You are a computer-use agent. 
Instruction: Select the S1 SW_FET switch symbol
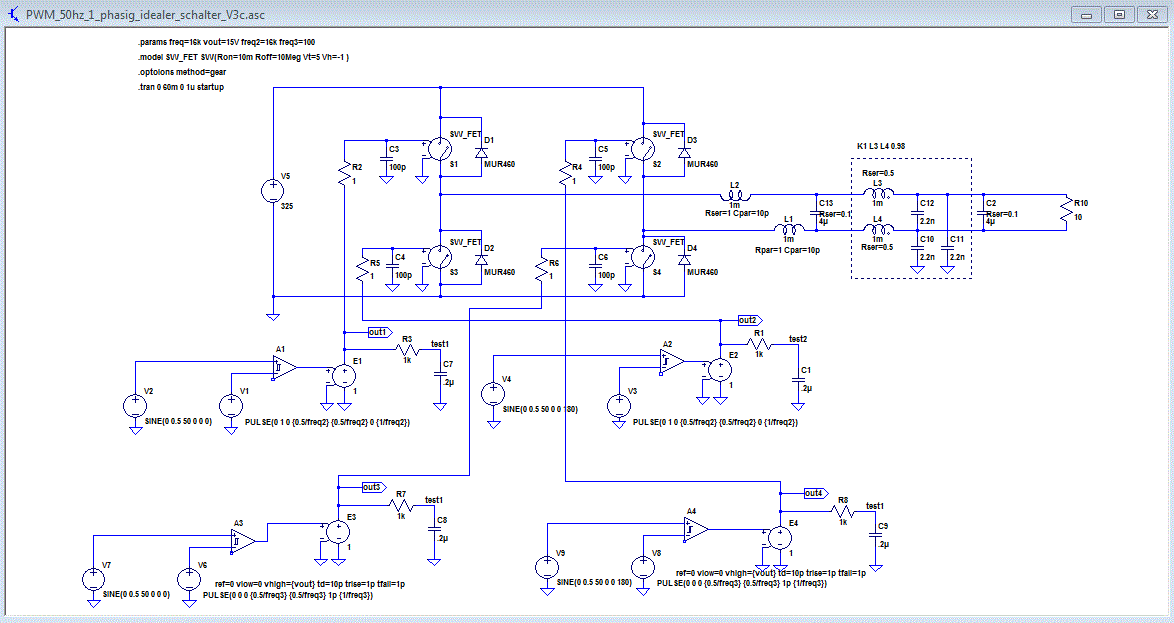tap(439, 149)
